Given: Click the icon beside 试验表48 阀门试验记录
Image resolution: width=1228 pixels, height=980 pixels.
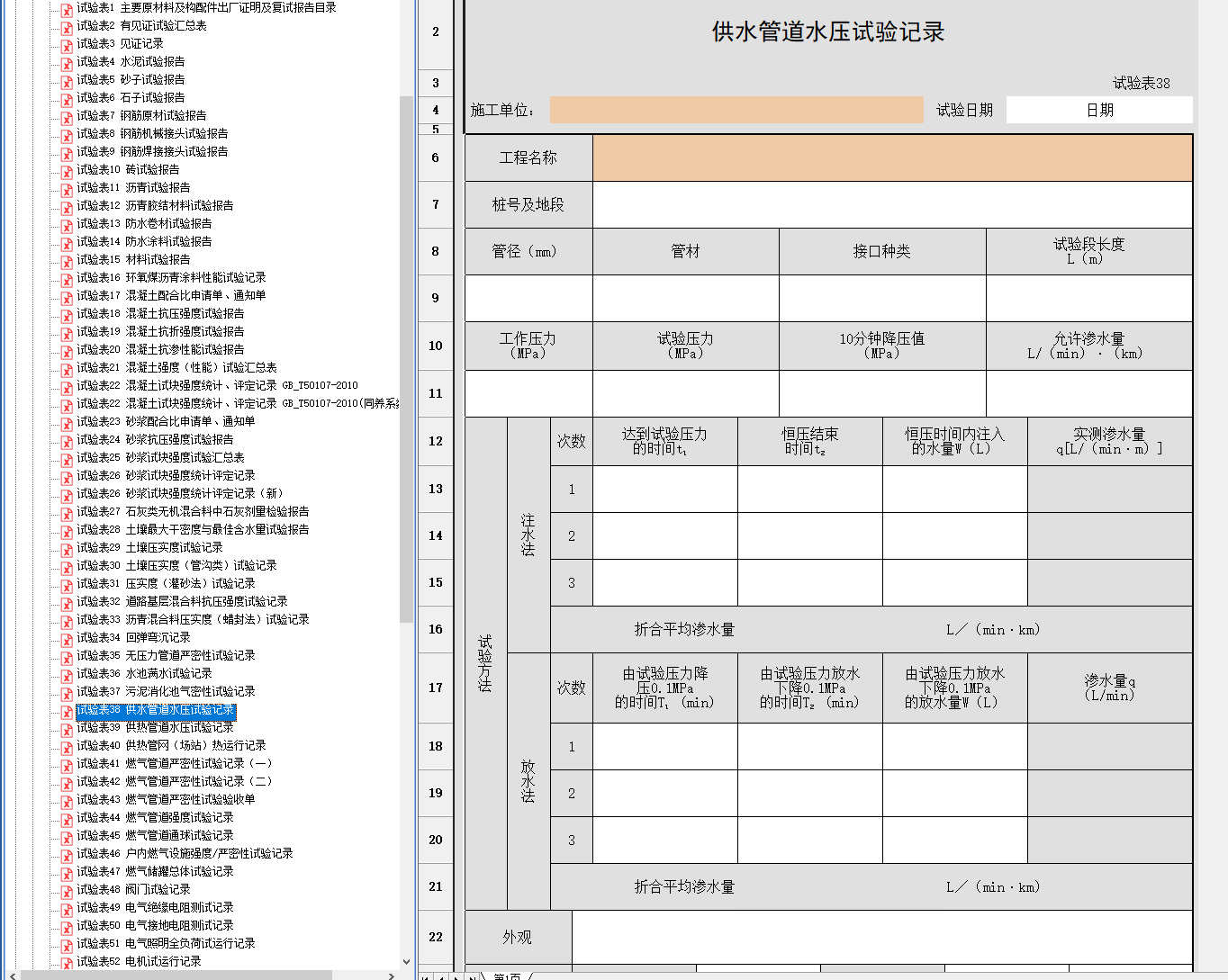Looking at the screenshot, I should pos(67,891).
